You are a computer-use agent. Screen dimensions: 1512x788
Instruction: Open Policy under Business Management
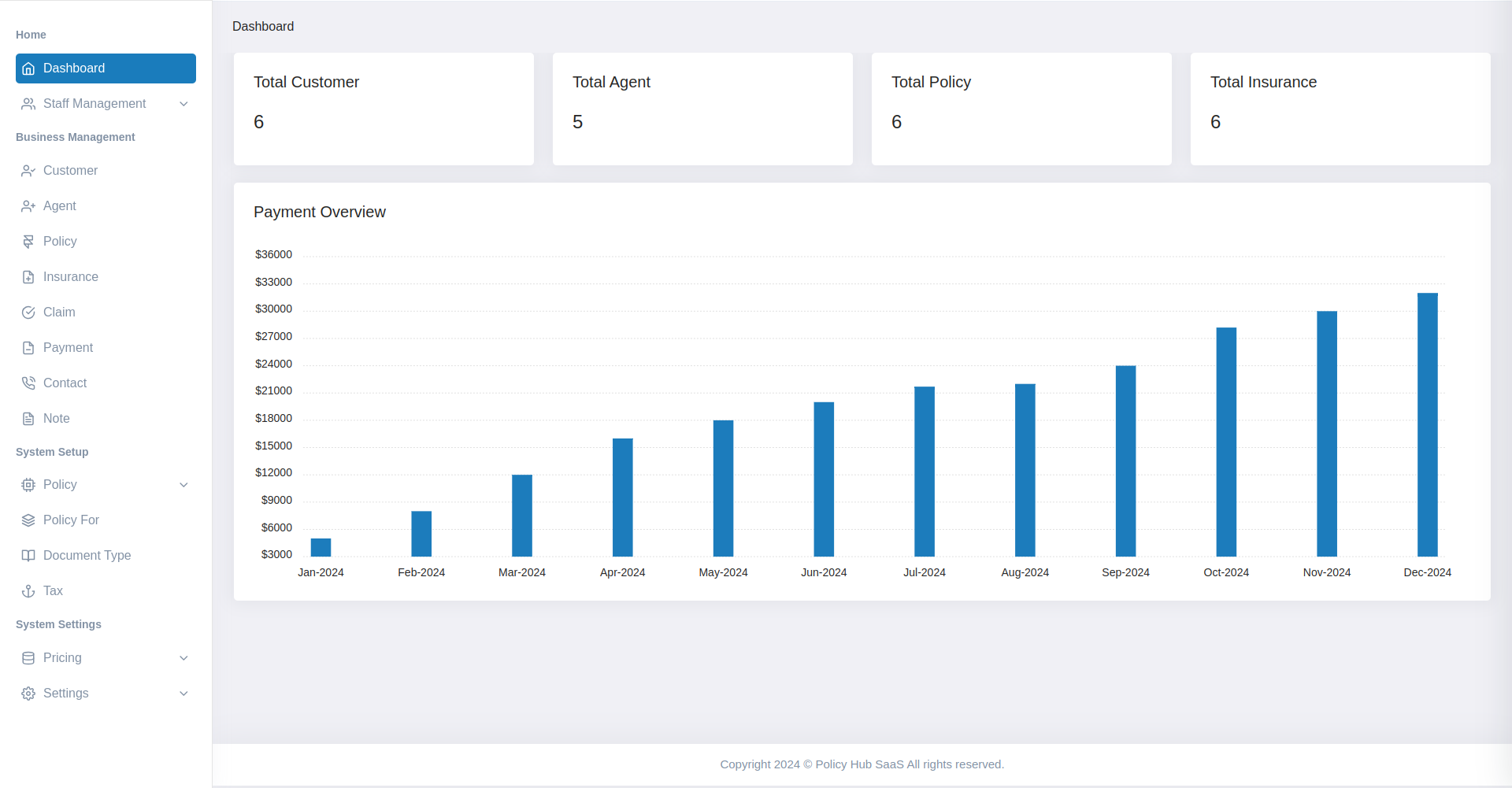tap(60, 242)
